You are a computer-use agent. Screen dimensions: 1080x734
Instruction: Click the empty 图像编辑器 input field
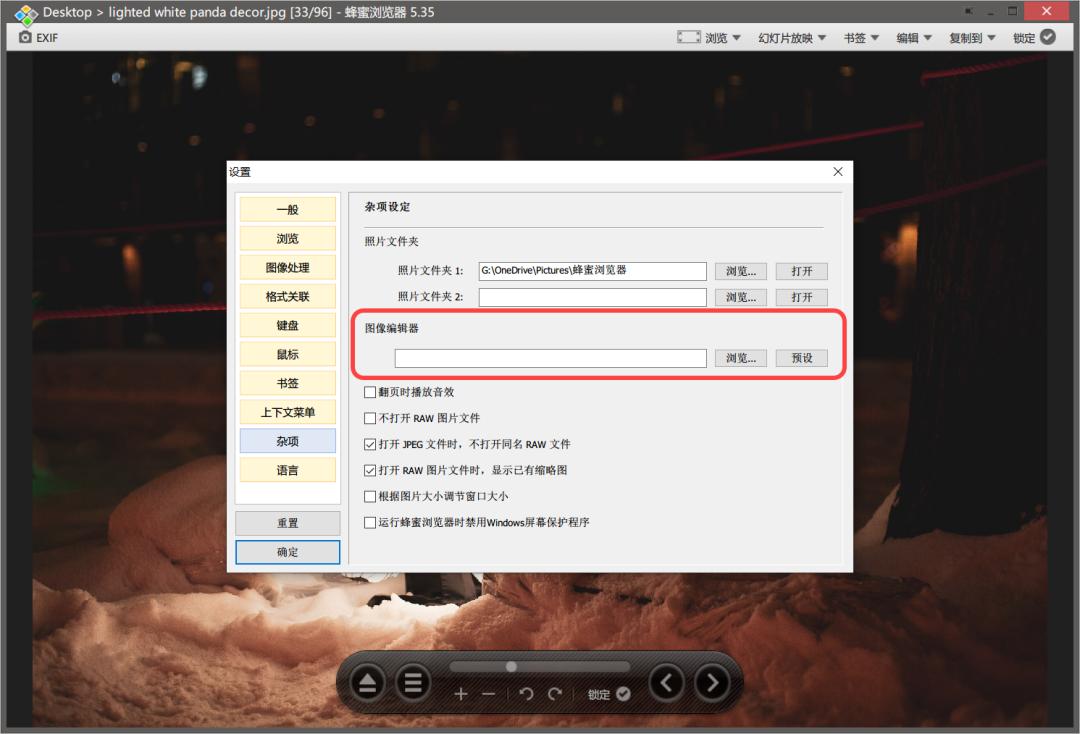coord(550,357)
